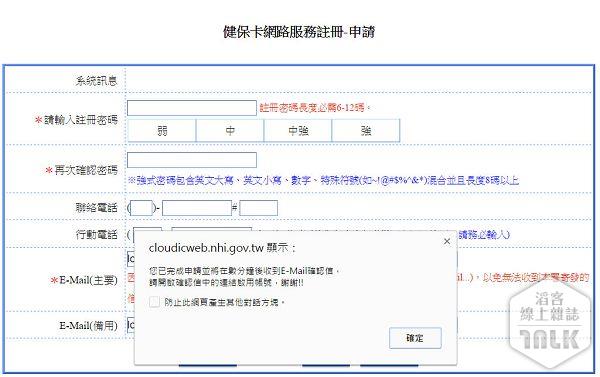Click the 中 password strength cell
This screenshot has width=600, height=377.
click(230, 131)
